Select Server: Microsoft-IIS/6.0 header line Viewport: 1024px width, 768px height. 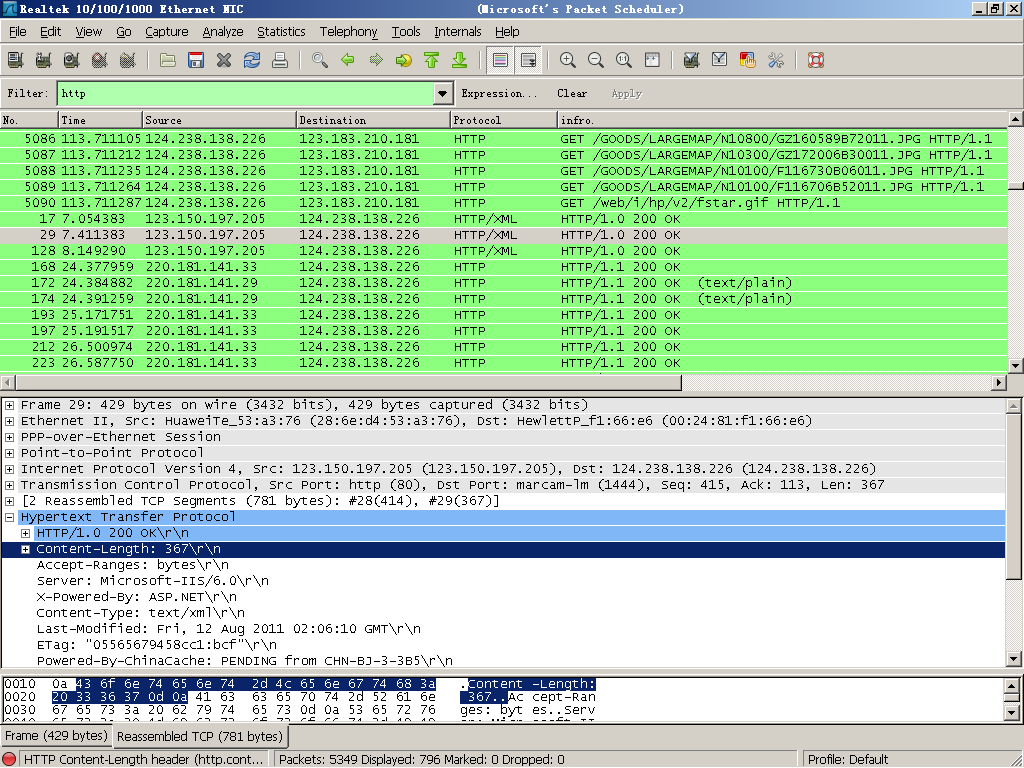coord(153,581)
